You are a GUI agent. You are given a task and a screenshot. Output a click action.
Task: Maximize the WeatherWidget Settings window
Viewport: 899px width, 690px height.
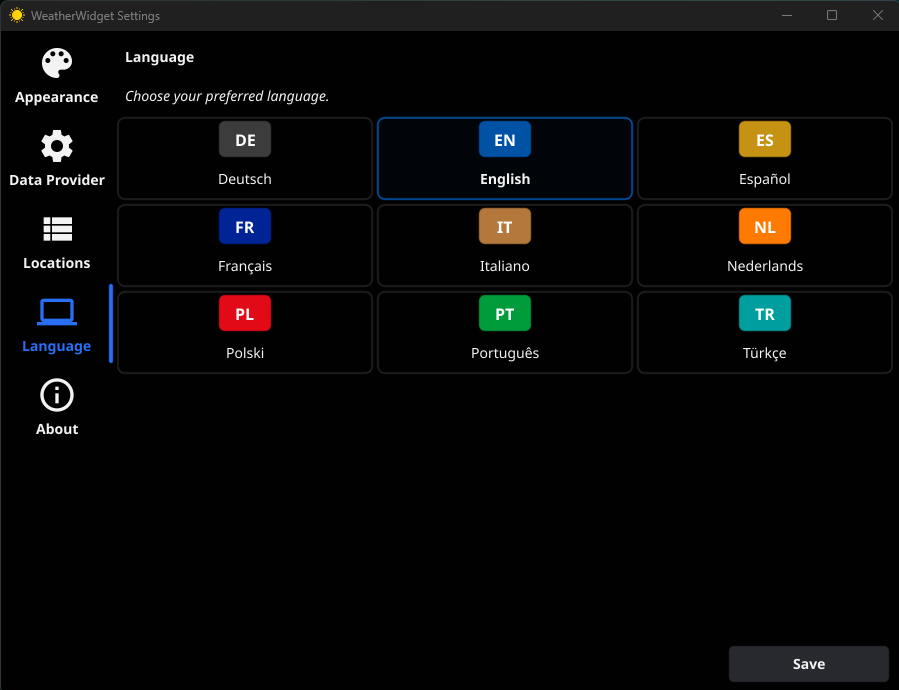pyautogui.click(x=832, y=15)
